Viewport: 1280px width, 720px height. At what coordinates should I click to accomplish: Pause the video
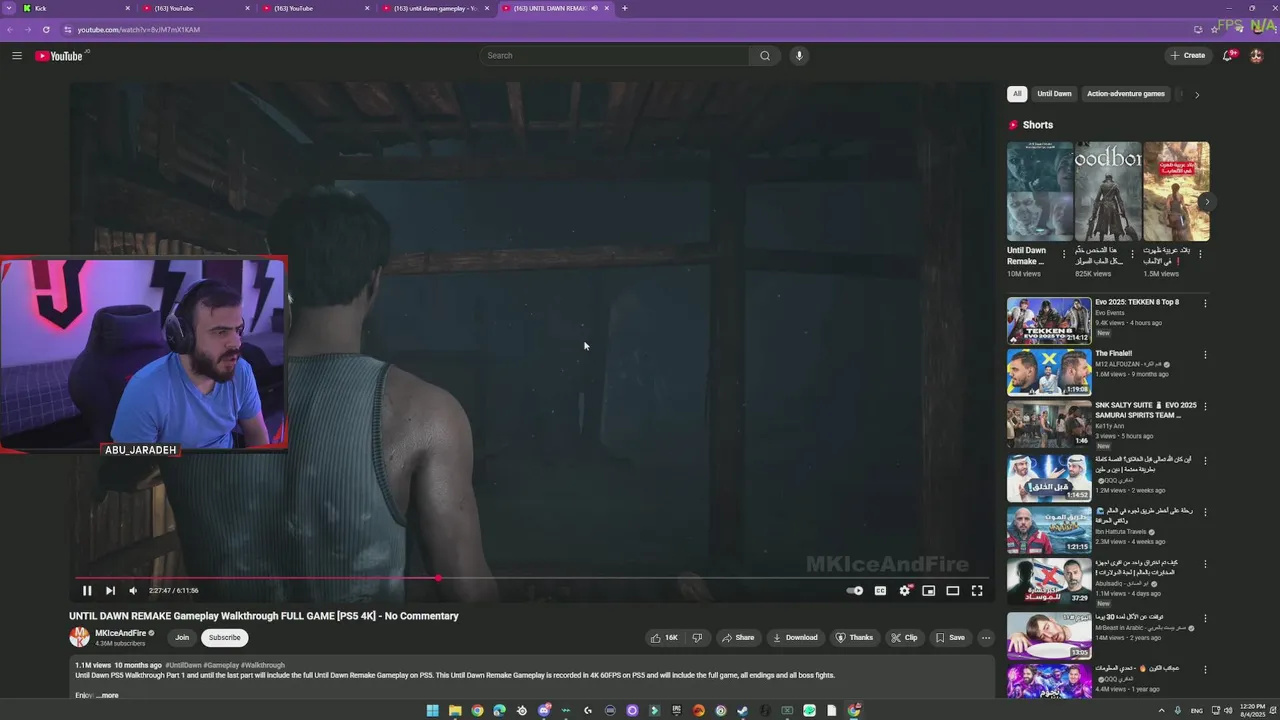[x=87, y=591]
